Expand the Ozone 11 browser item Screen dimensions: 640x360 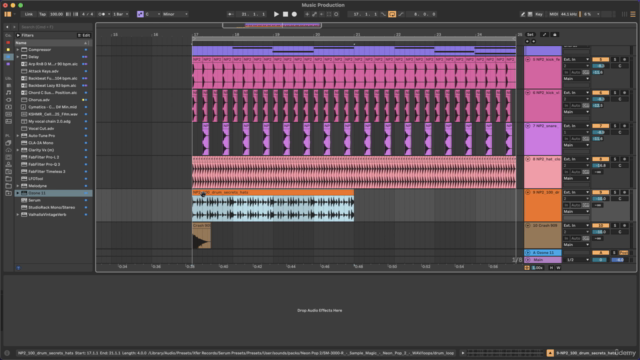[x=18, y=193]
